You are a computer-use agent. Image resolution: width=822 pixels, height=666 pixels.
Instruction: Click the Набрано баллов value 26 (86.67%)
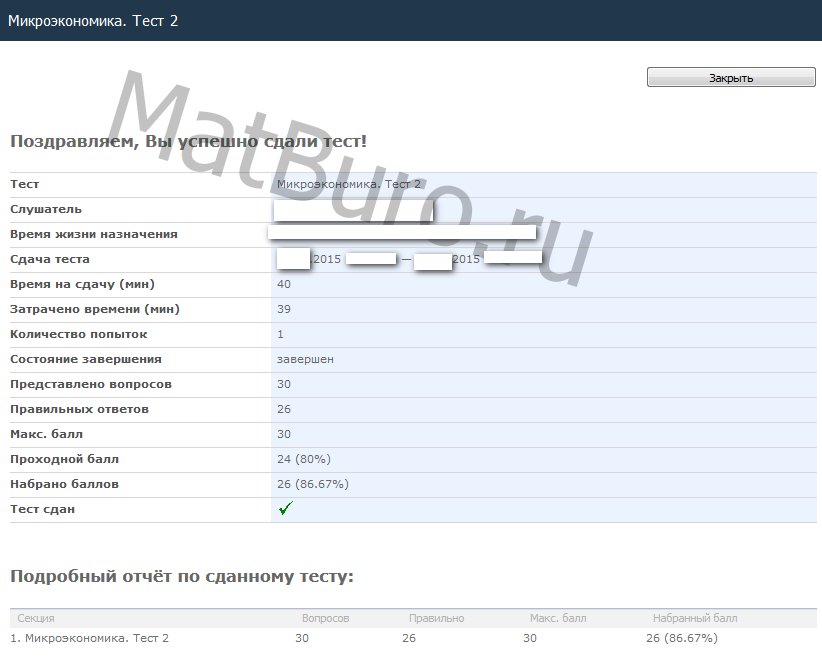(312, 484)
